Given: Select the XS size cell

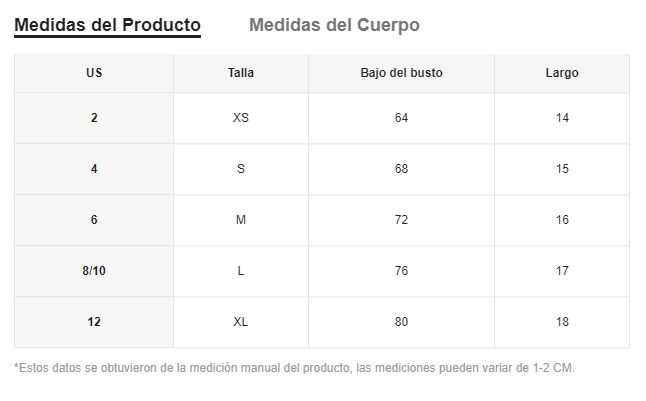Looking at the screenshot, I should 241,118.
